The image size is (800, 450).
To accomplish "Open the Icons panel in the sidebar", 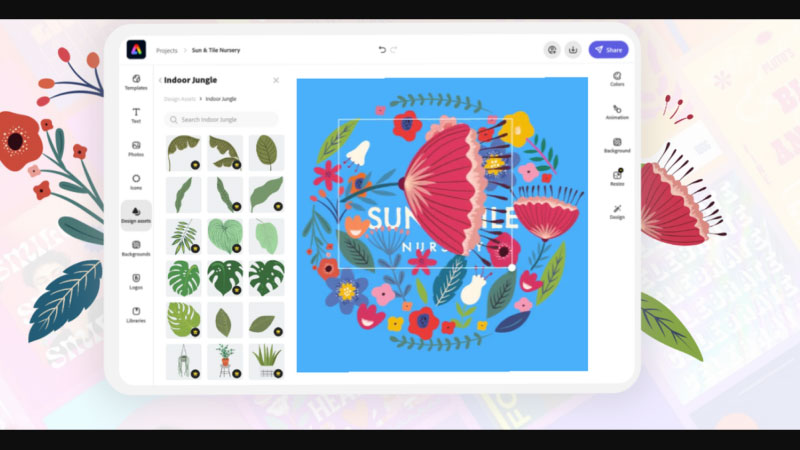I will [x=136, y=182].
